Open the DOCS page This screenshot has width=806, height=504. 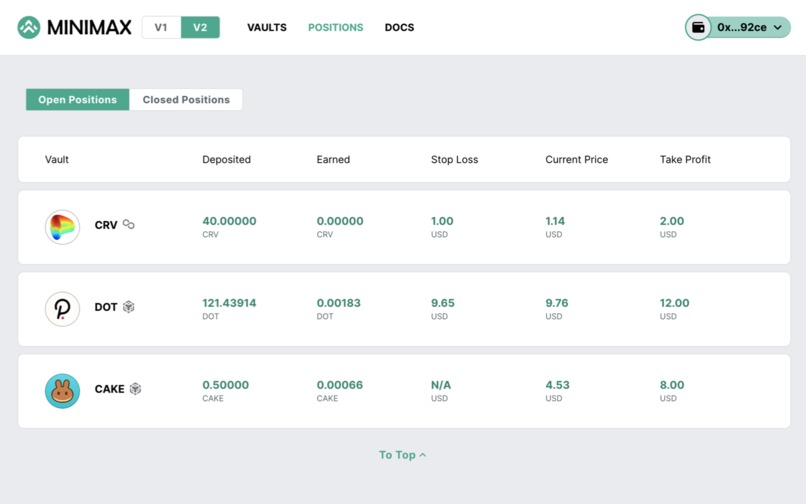coord(399,27)
